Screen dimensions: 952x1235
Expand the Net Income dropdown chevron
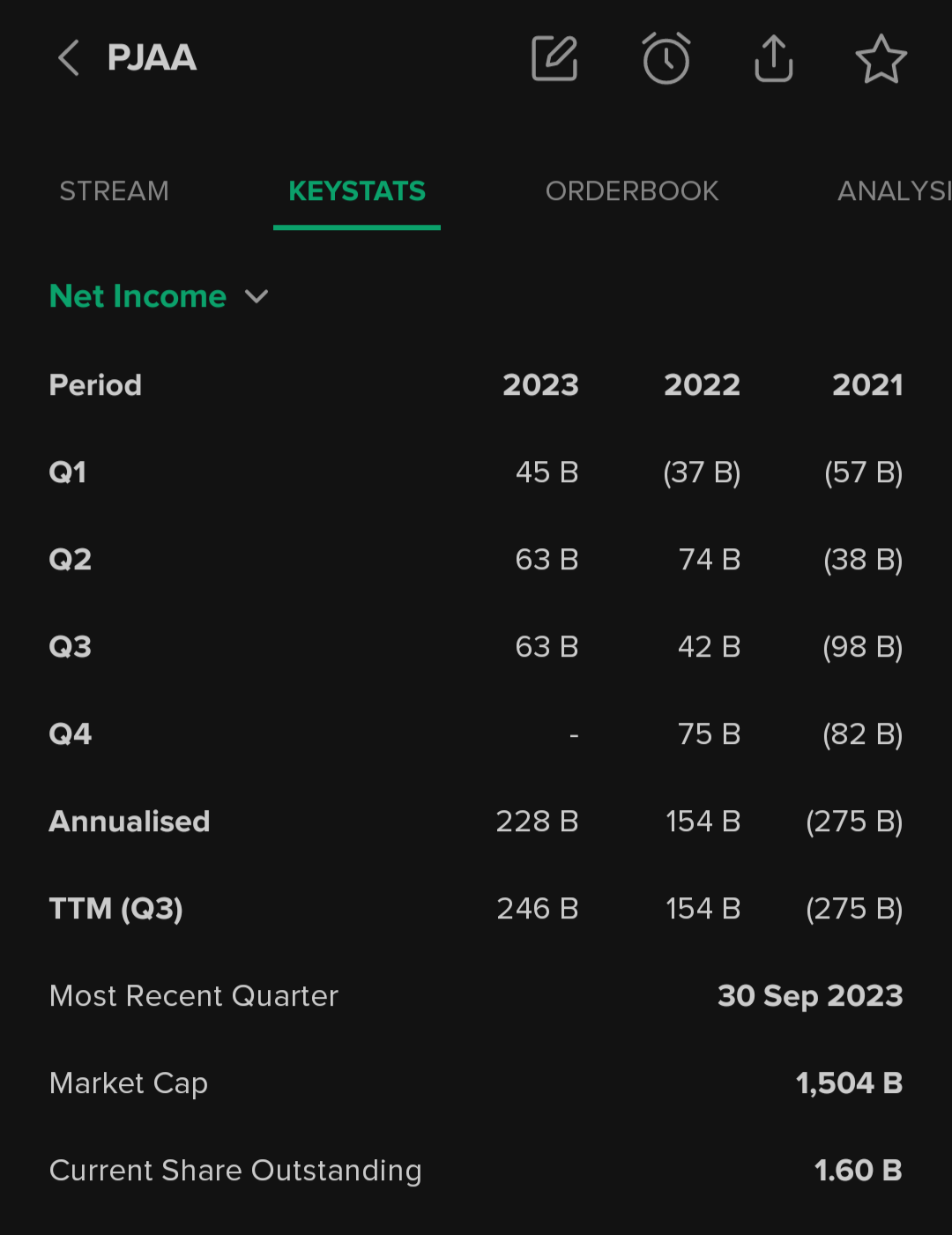257,296
